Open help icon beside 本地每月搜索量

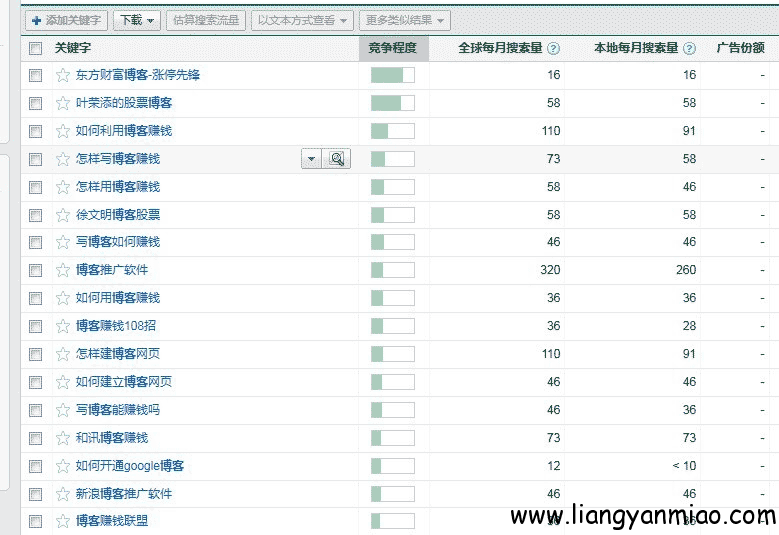tap(689, 48)
